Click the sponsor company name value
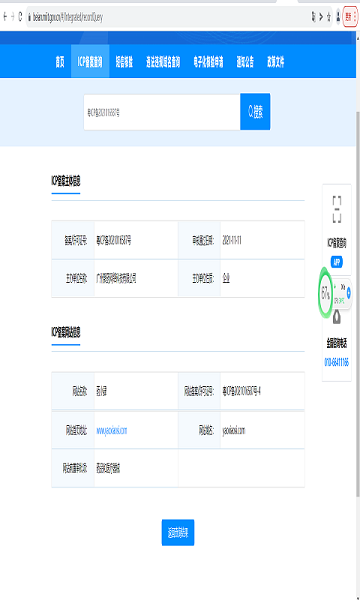The image size is (360, 600). 116,278
